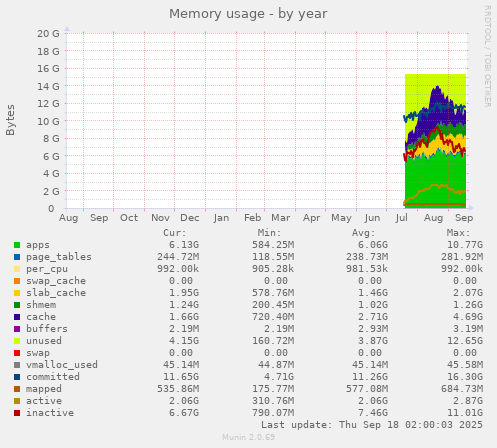The width and height of the screenshot is (497, 448).
Task: Click committed current value 11.65G
Action: point(181,377)
